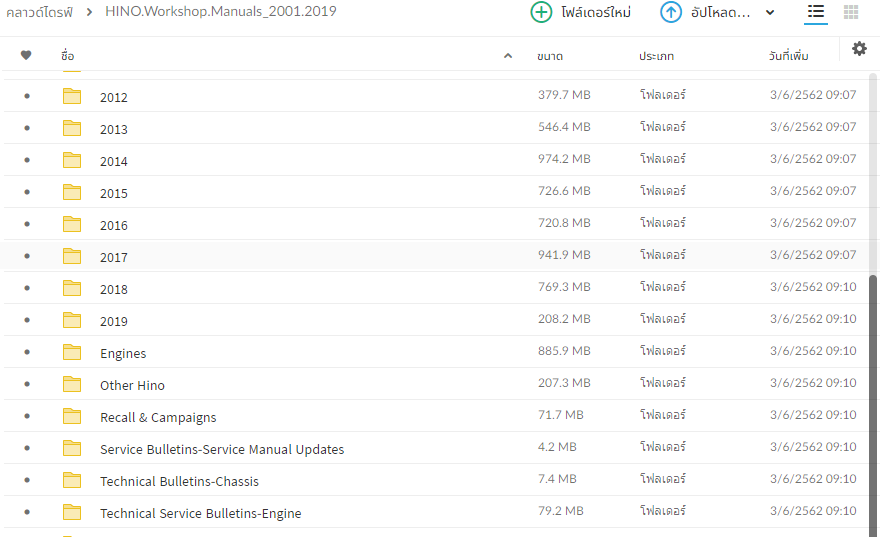Toggle favorite dot for 2015 row
This screenshot has width=889, height=537.
pos(27,192)
